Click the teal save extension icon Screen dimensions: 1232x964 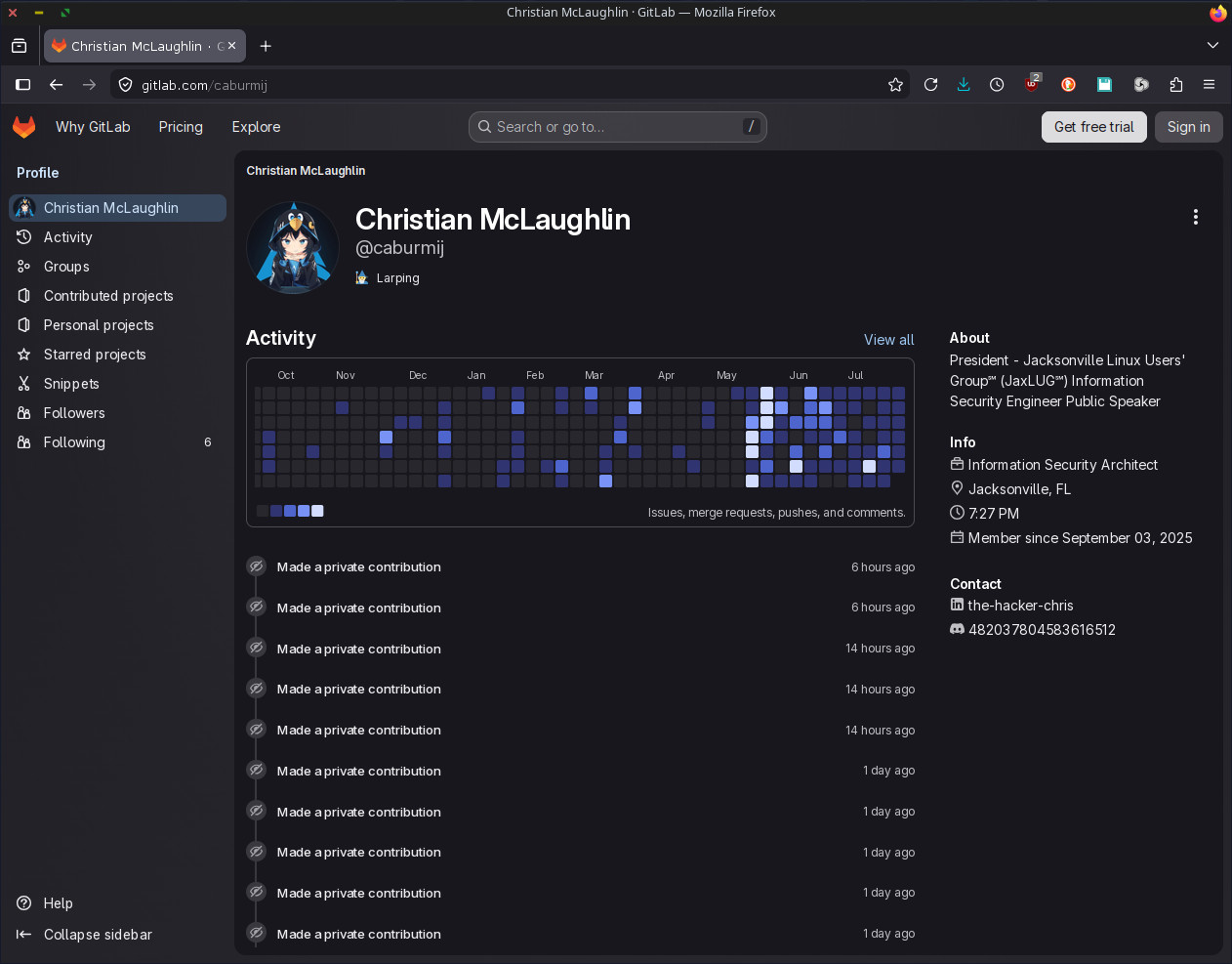point(1104,85)
